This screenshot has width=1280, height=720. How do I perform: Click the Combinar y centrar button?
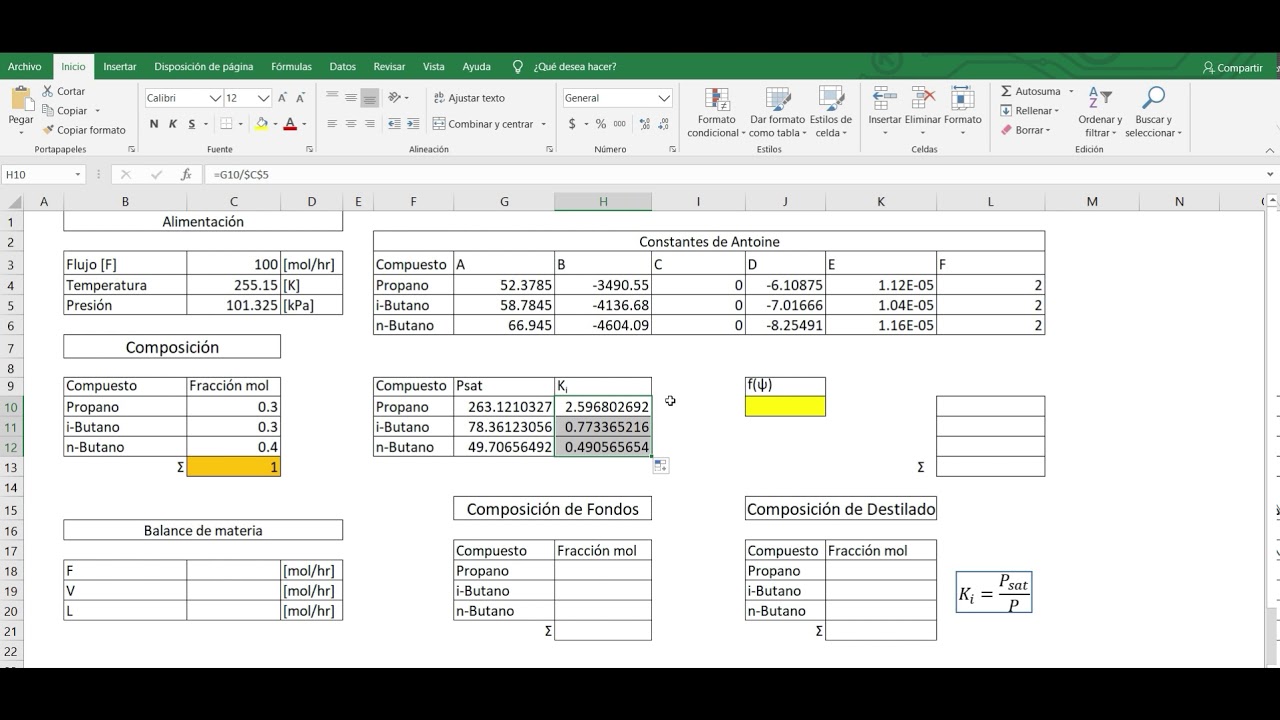483,124
